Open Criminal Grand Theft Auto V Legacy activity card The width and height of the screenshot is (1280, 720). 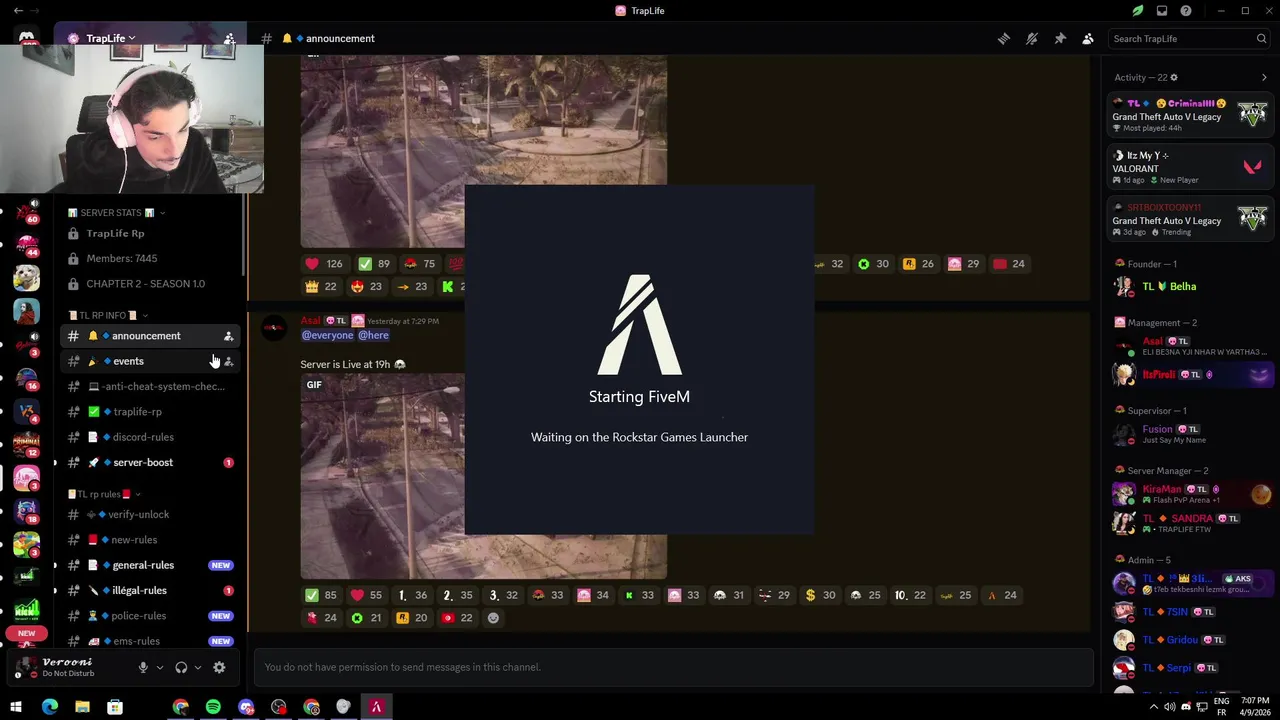(1190, 115)
